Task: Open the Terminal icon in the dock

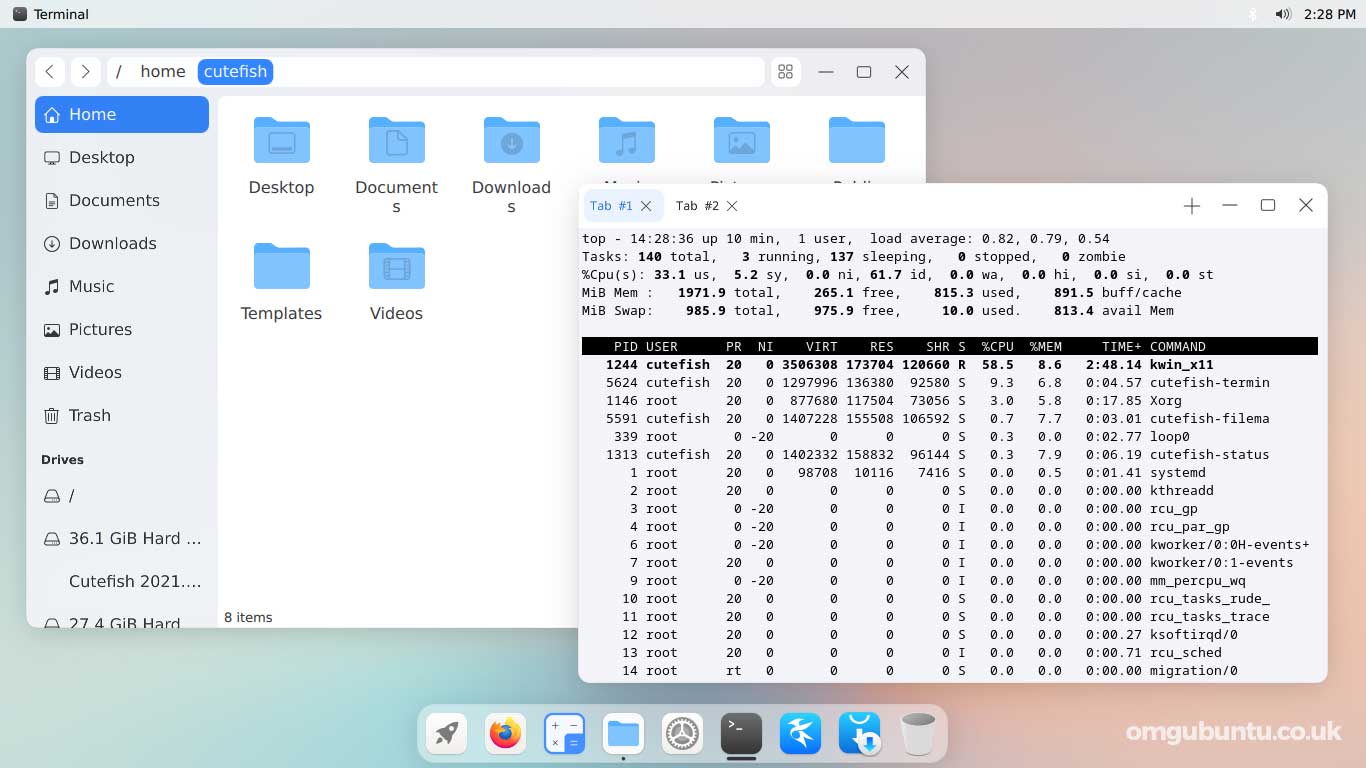Action: pyautogui.click(x=741, y=733)
